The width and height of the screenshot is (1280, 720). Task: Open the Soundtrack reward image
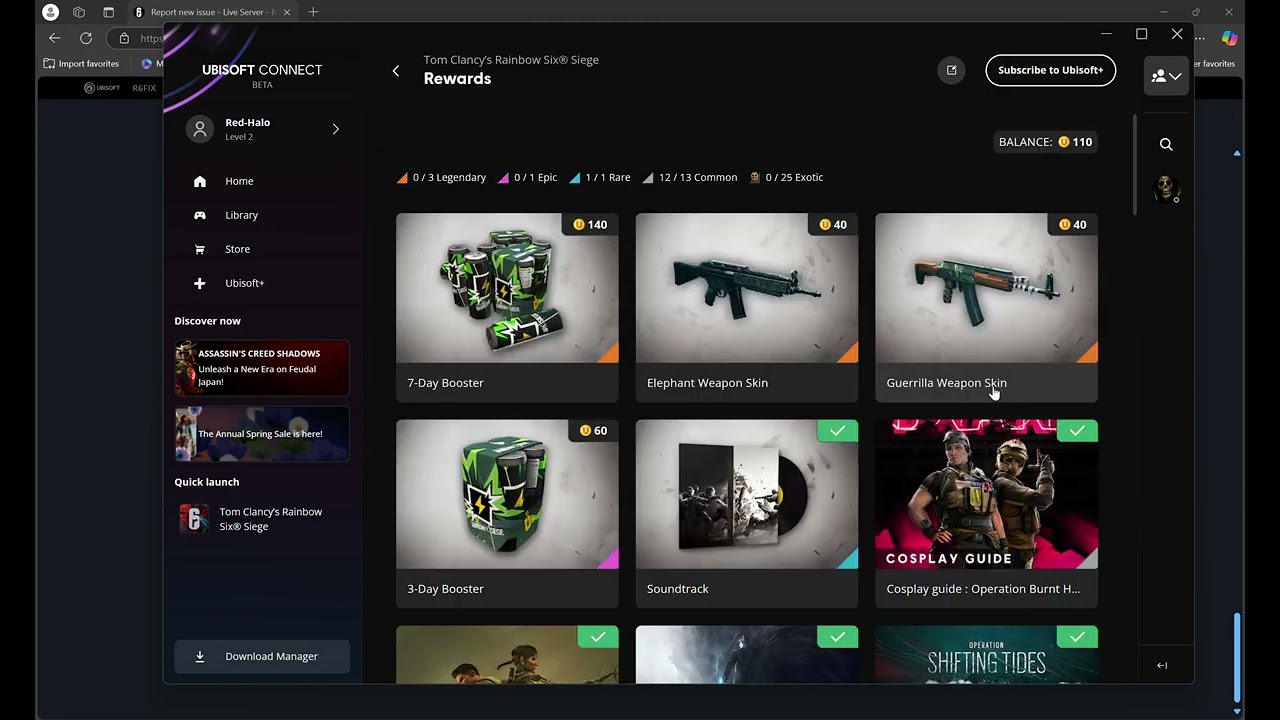(747, 494)
